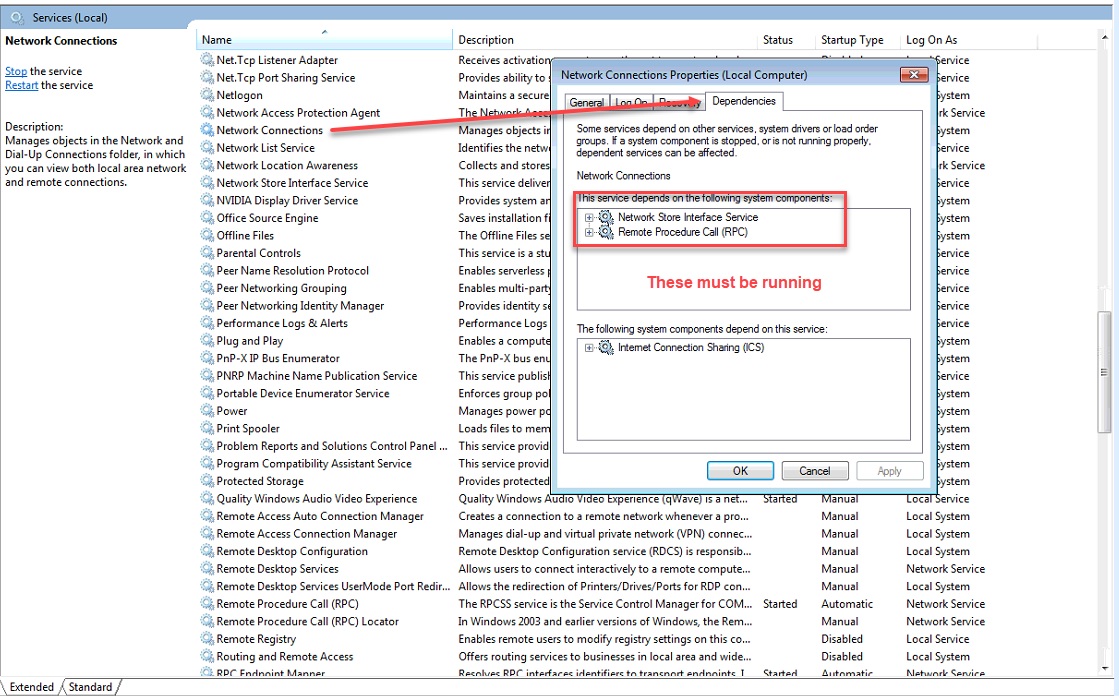Click the scrollbar up arrow of the services list
The width and height of the screenshot is (1119, 696).
tap(1104, 36)
